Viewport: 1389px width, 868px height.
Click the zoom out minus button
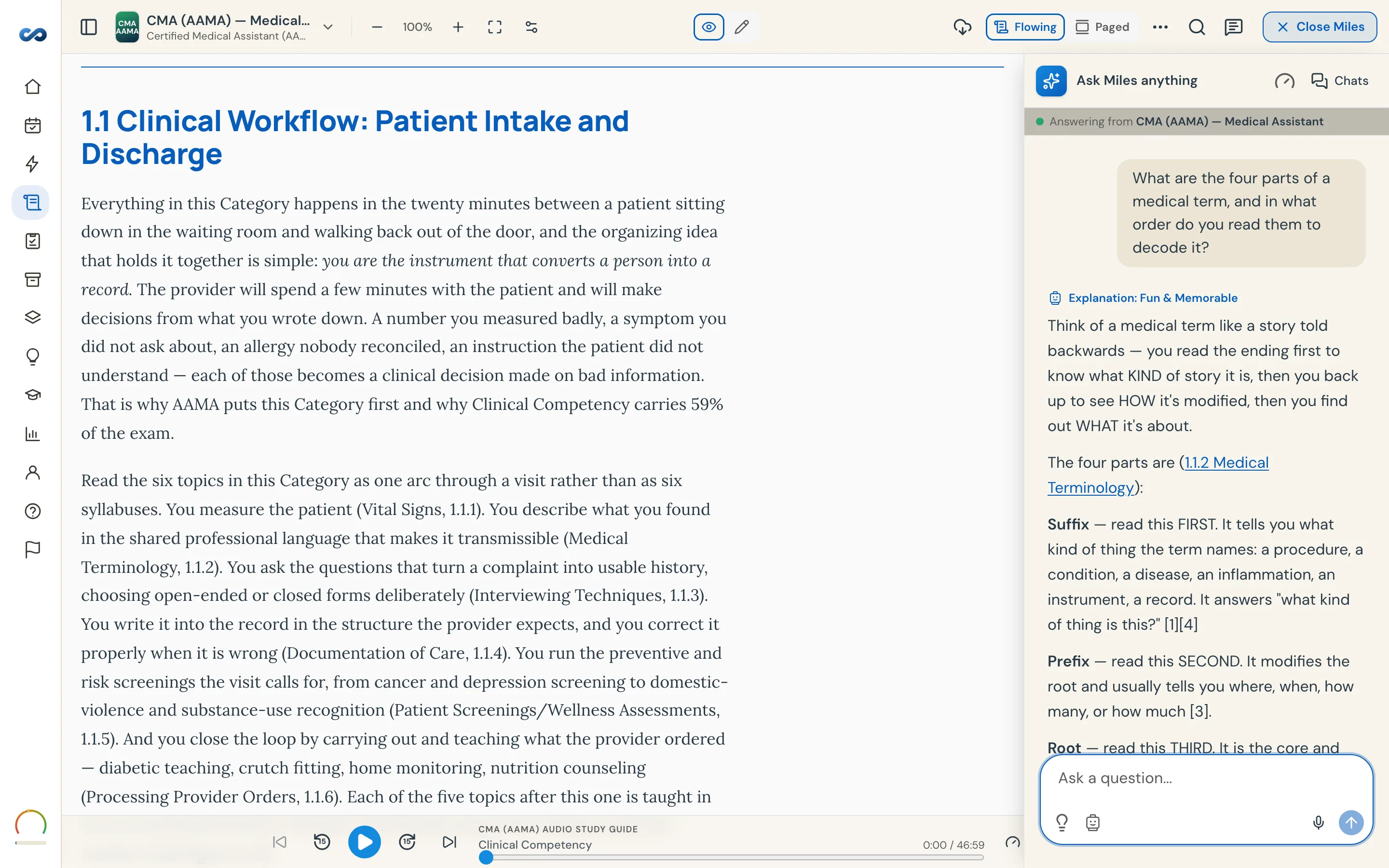coord(377,27)
